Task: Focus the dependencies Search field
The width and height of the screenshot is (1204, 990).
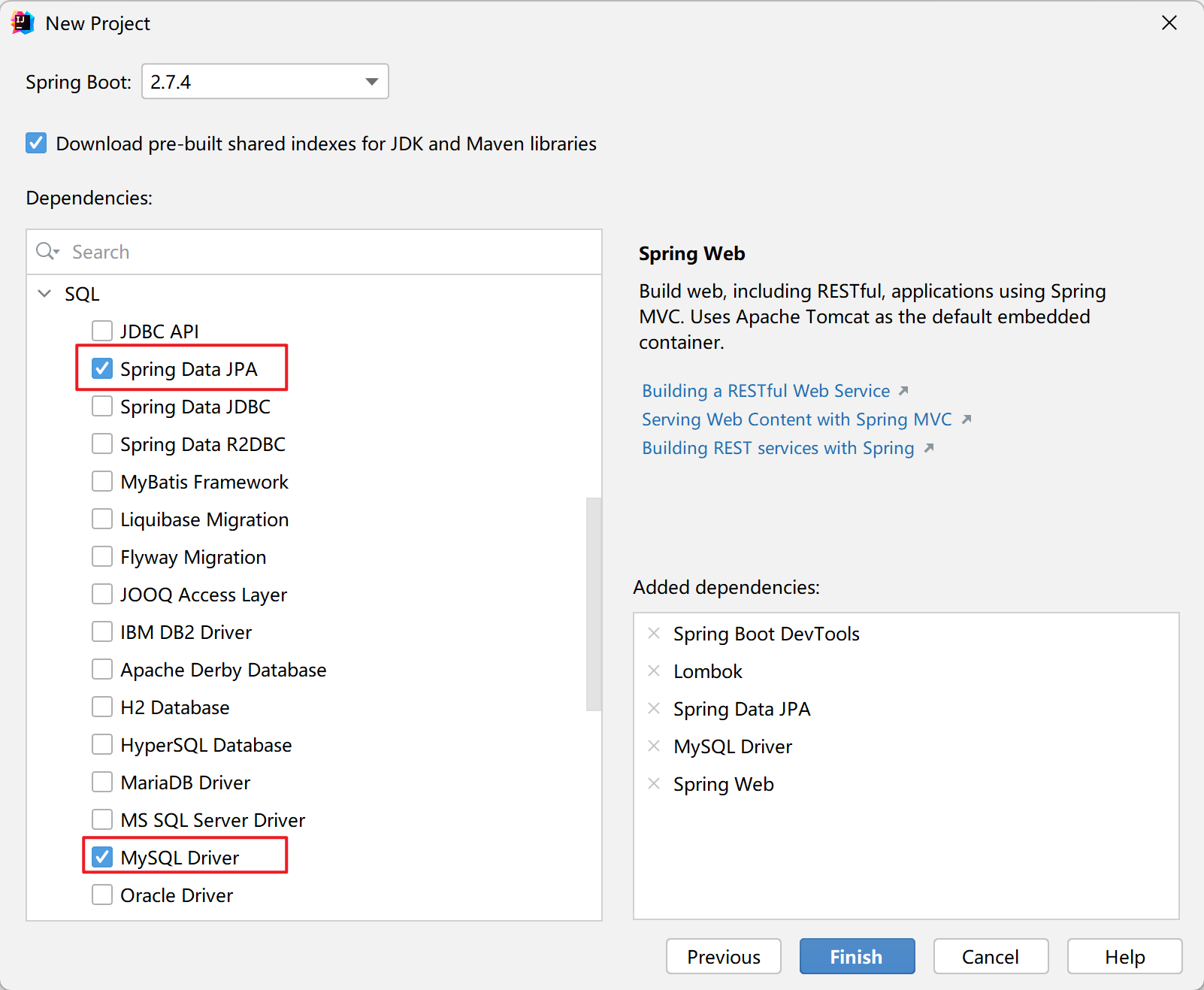Action: pyautogui.click(x=314, y=252)
